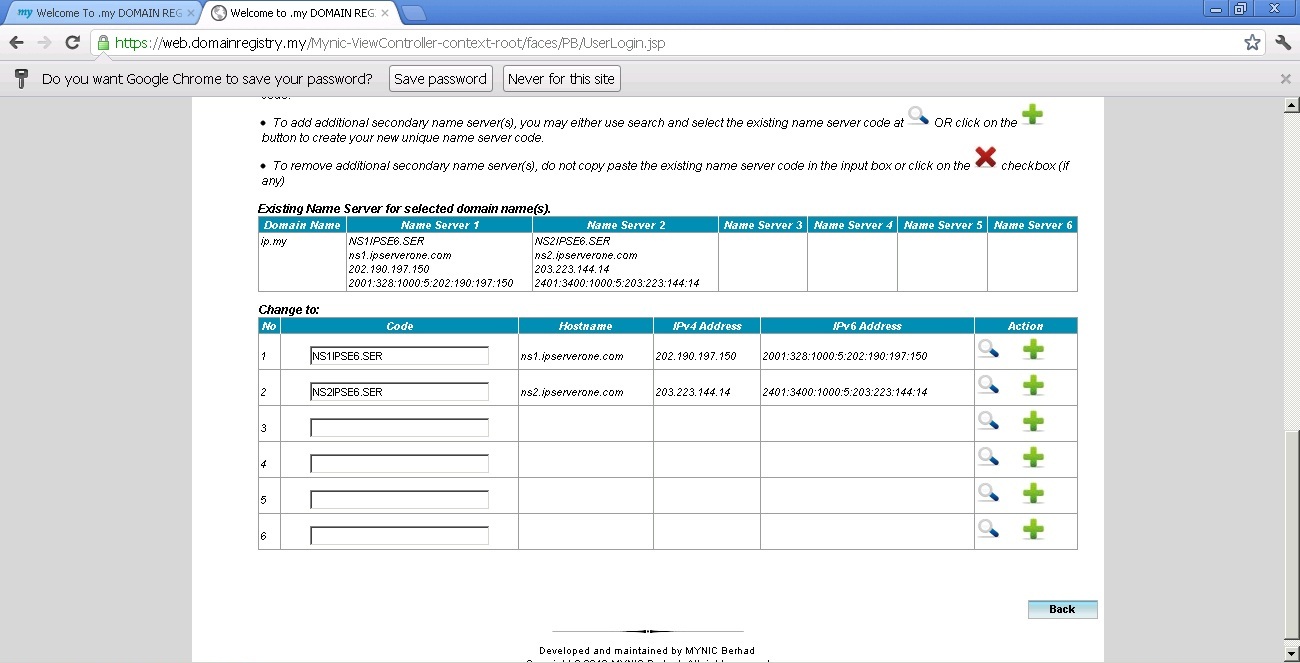Click IPv6 '2401:3400:1000:5:203:223:144:14' in Change table
1300x663 pixels.
(x=845, y=392)
